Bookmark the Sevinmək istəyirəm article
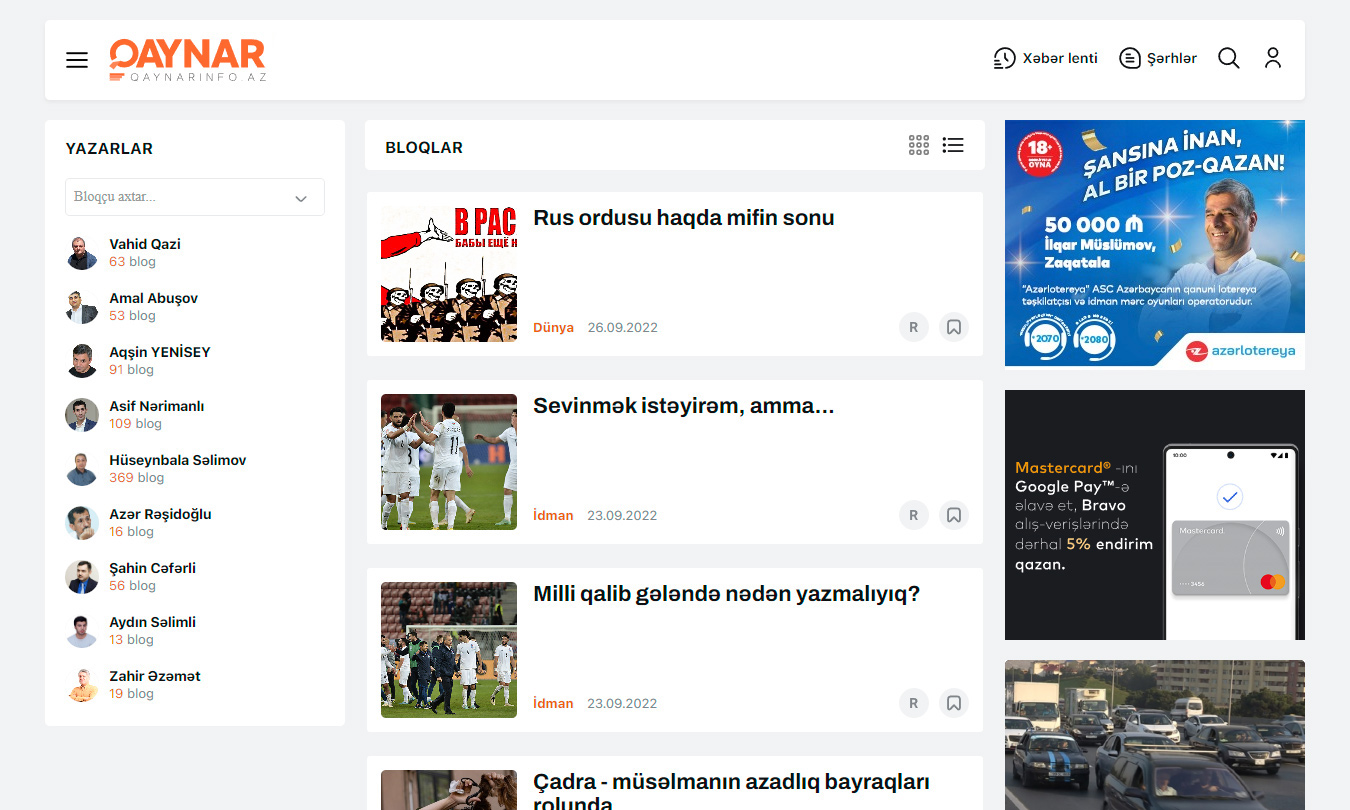This screenshot has height=810, width=1350. [954, 515]
